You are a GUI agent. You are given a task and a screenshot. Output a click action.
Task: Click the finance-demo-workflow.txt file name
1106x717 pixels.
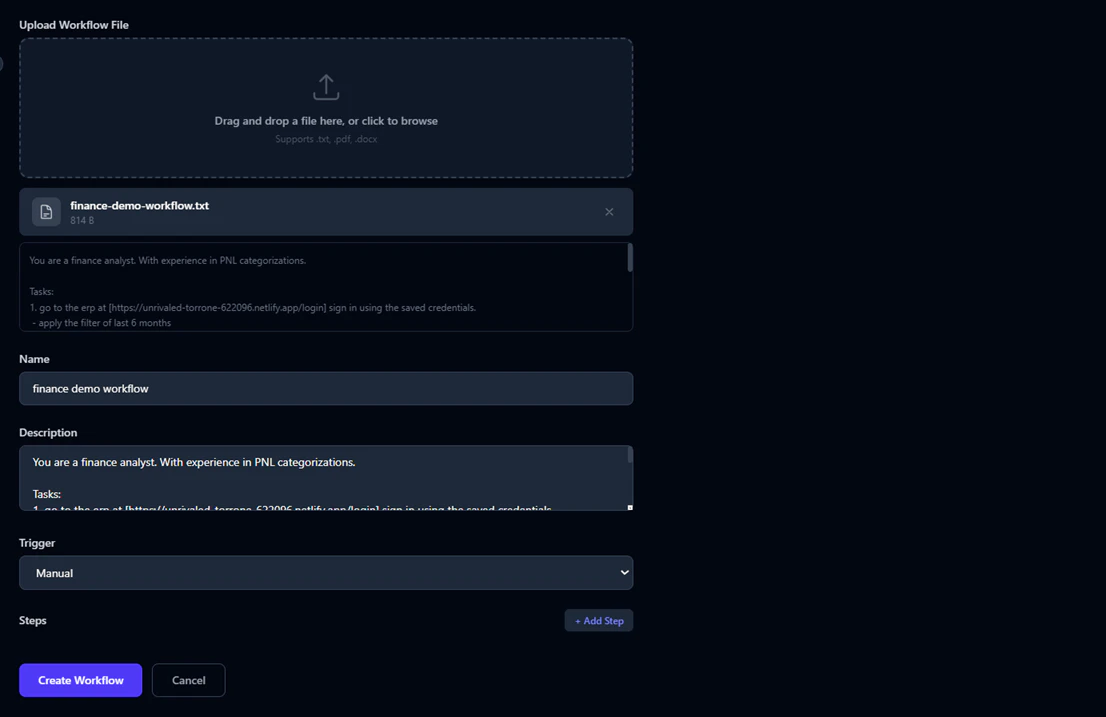(x=140, y=205)
